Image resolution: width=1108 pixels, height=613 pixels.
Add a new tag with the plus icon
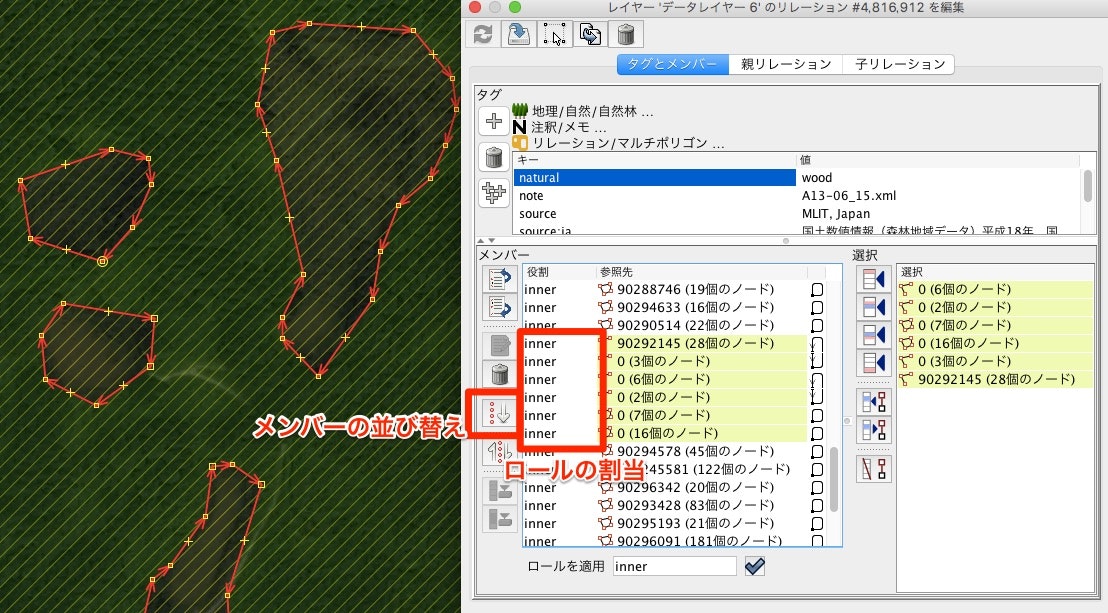(x=493, y=120)
